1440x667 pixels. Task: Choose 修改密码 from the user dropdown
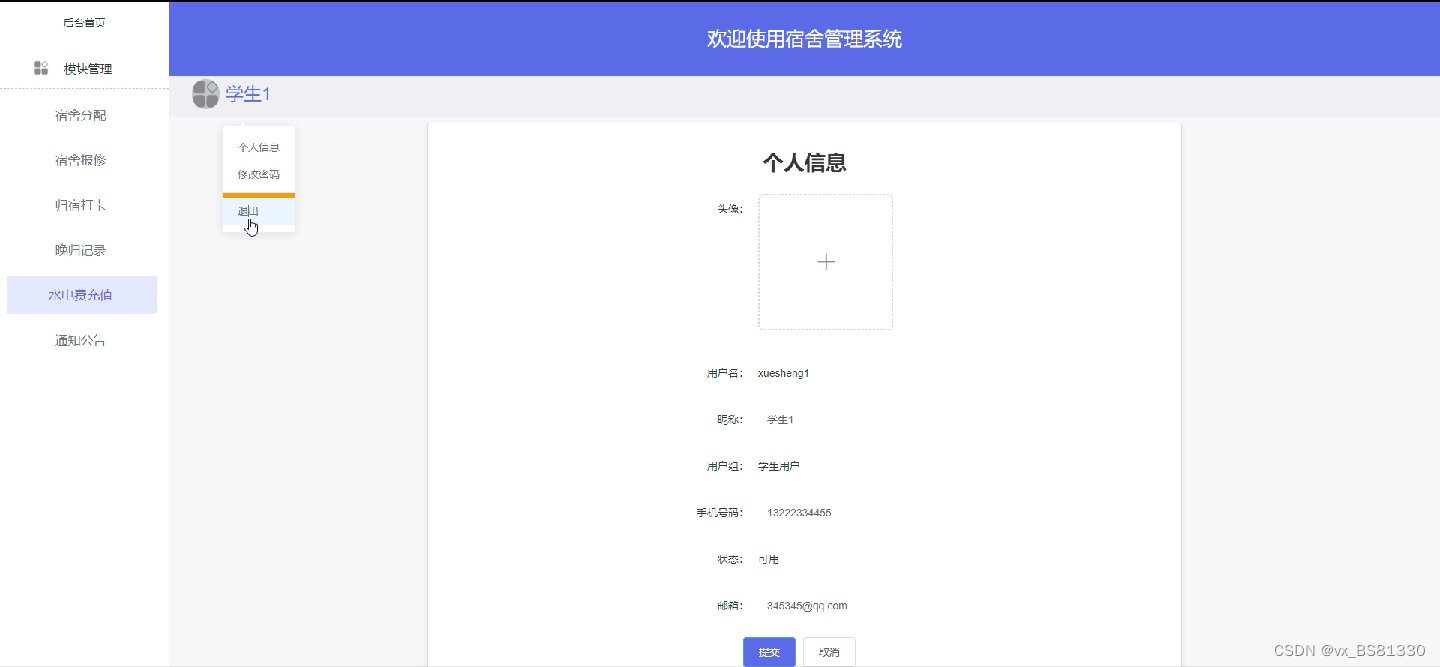259,174
